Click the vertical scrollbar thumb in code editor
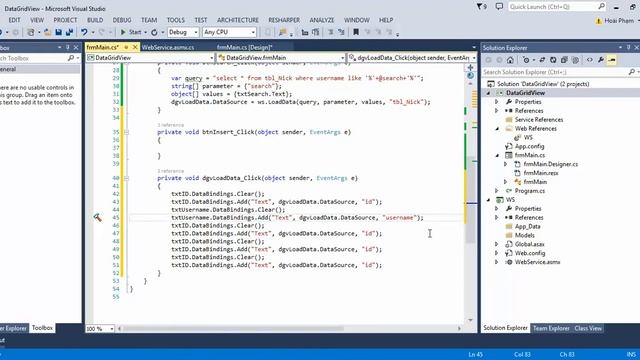This screenshot has height=360, width=640. tap(471, 199)
